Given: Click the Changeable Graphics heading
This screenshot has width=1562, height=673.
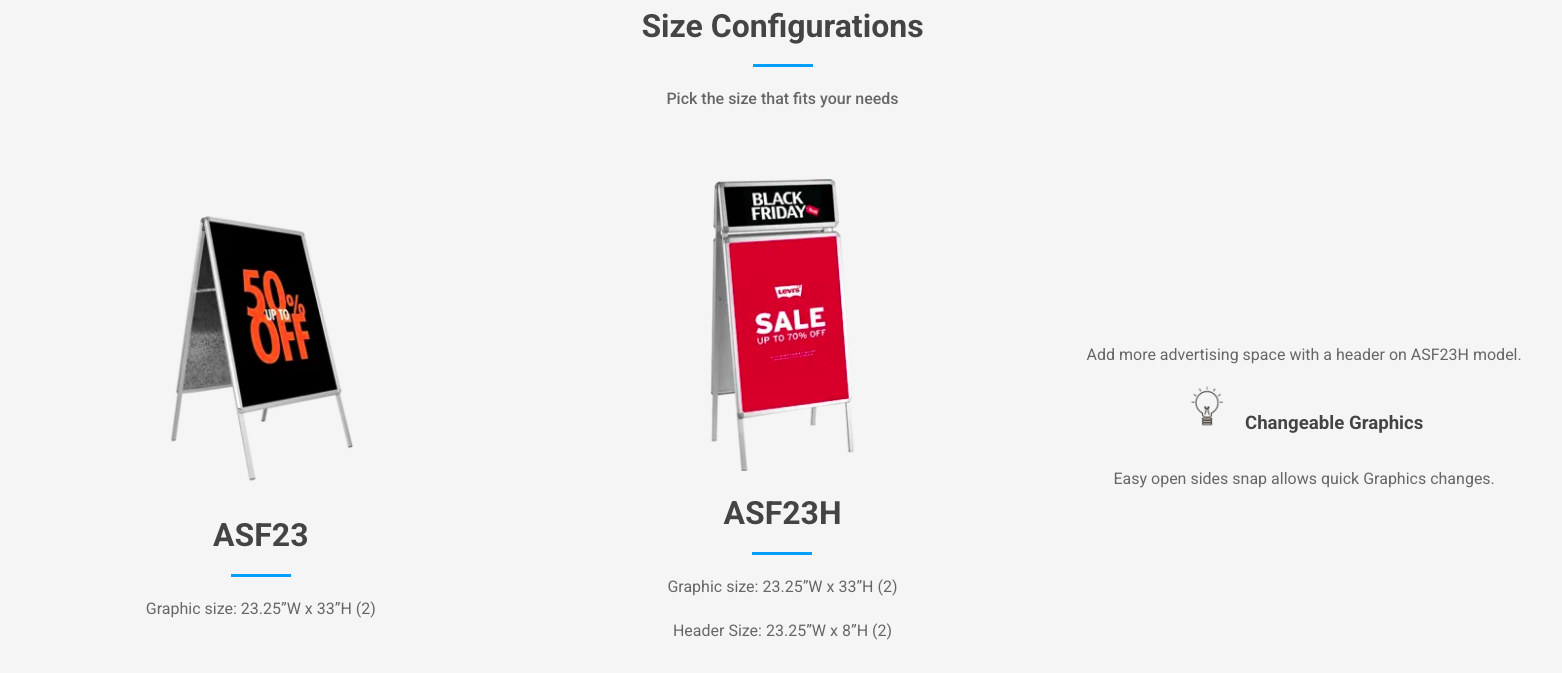Looking at the screenshot, I should (x=1333, y=423).
